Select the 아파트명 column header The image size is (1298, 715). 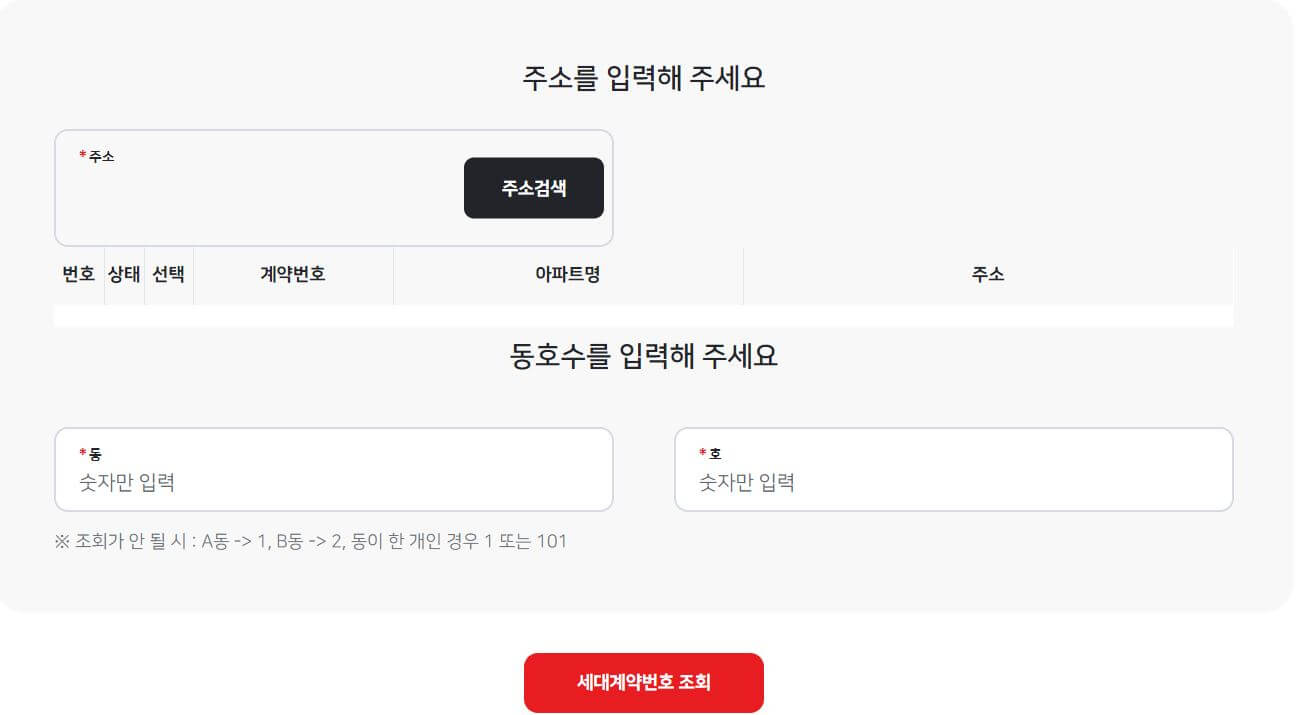coord(568,275)
